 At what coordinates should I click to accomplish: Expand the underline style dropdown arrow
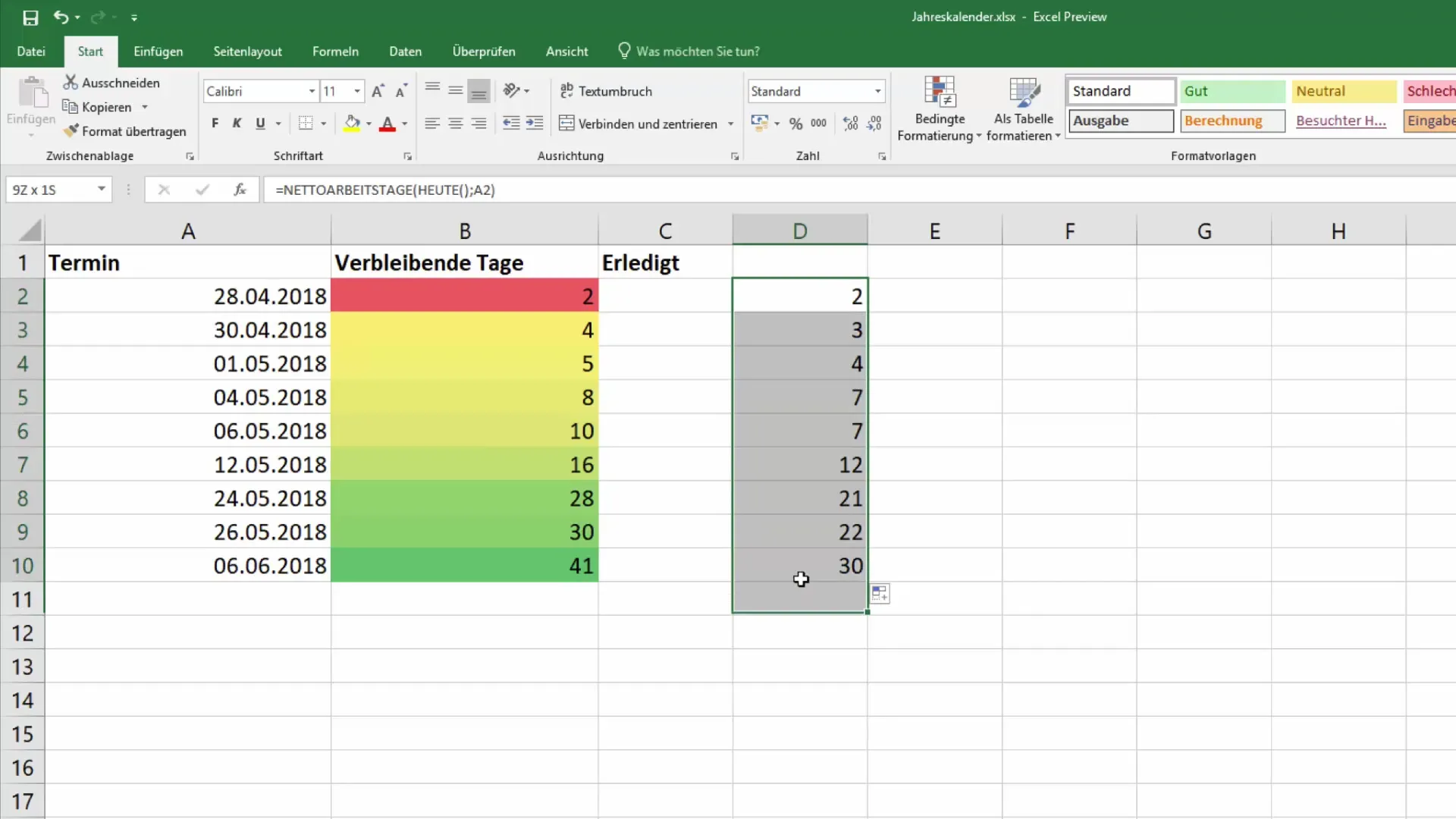click(278, 124)
